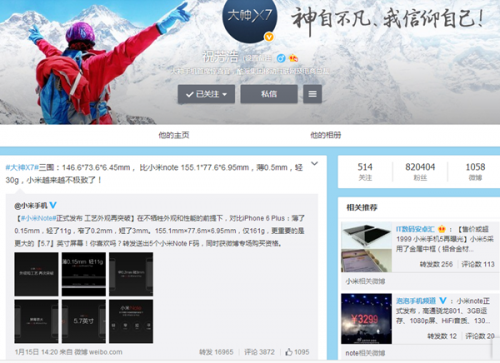Open the 820404 粉丝 followers count
This screenshot has width=500, height=363.
(420, 171)
